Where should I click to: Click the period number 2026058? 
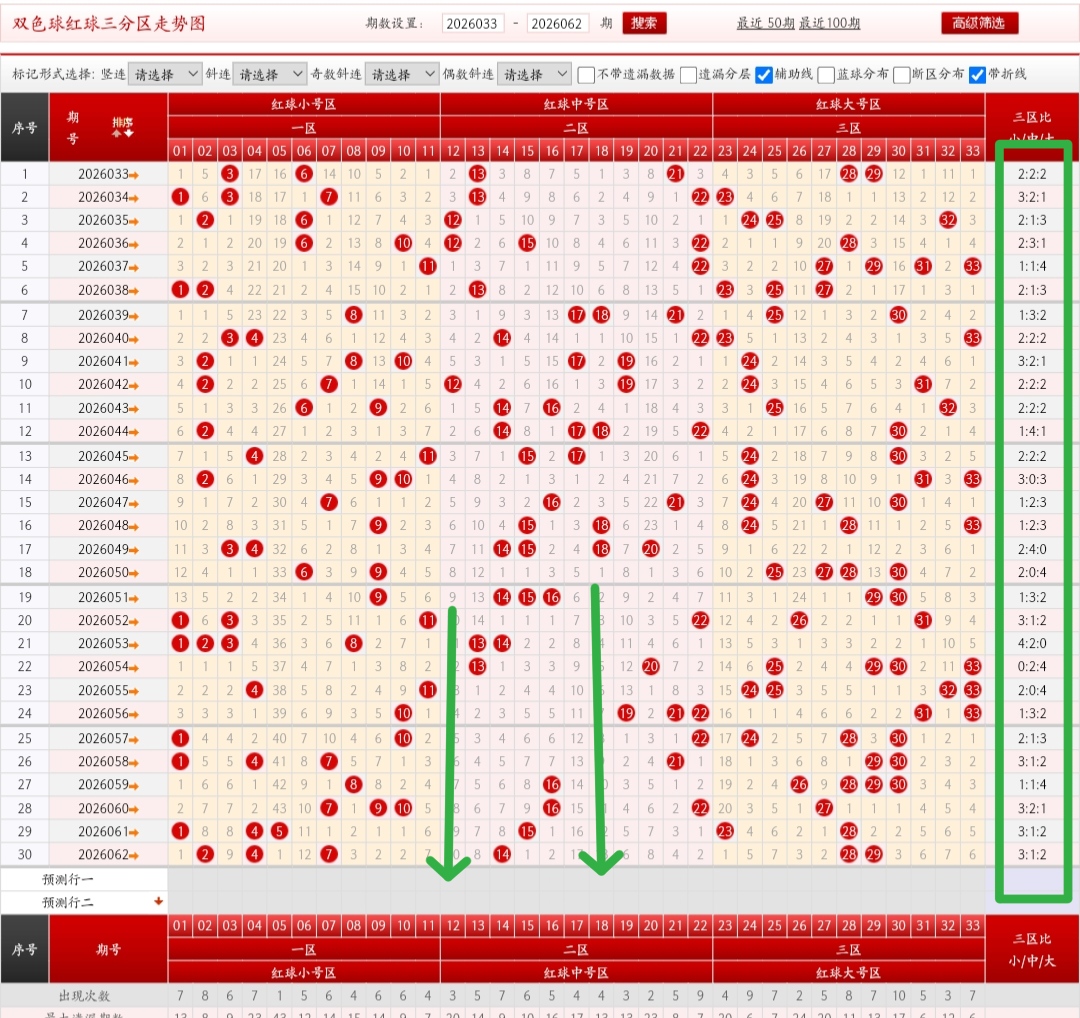tap(103, 761)
